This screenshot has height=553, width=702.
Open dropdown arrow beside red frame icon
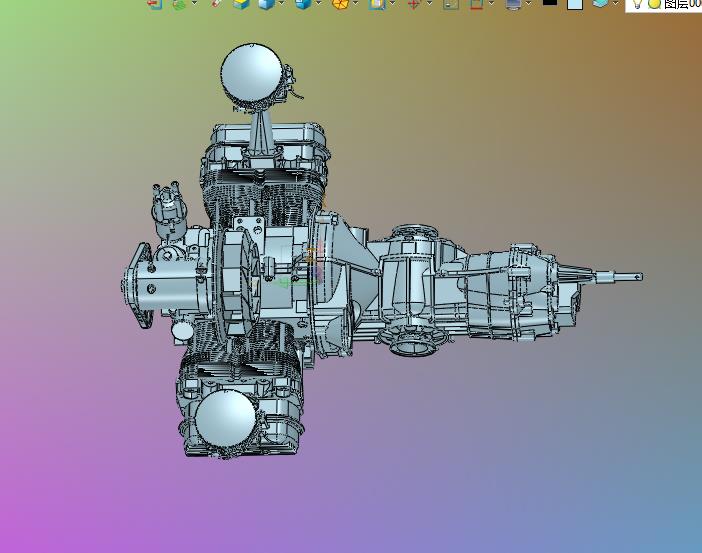tap(492, 3)
